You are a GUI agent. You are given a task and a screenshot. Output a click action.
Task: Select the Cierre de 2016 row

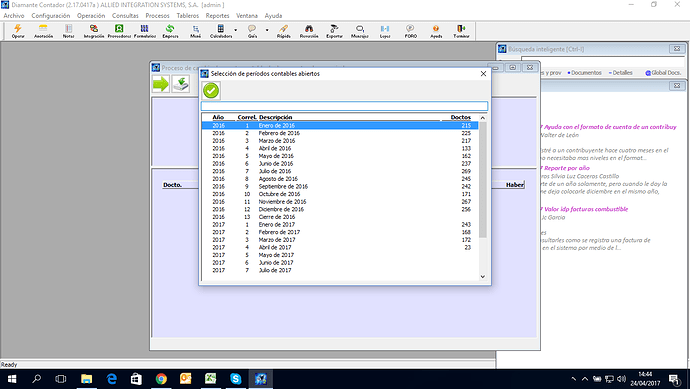(x=340, y=217)
